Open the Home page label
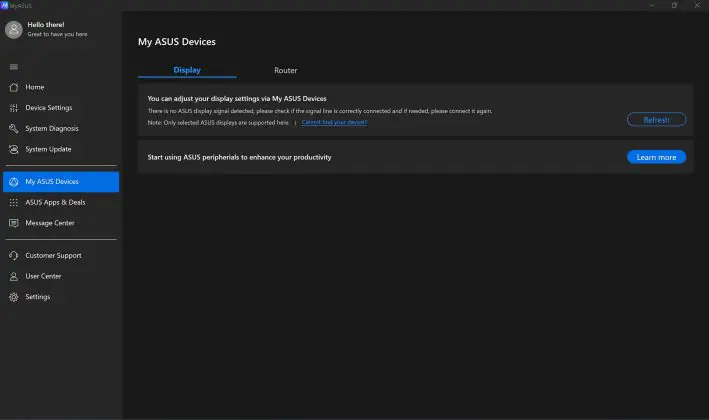This screenshot has width=709, height=420. [x=34, y=87]
